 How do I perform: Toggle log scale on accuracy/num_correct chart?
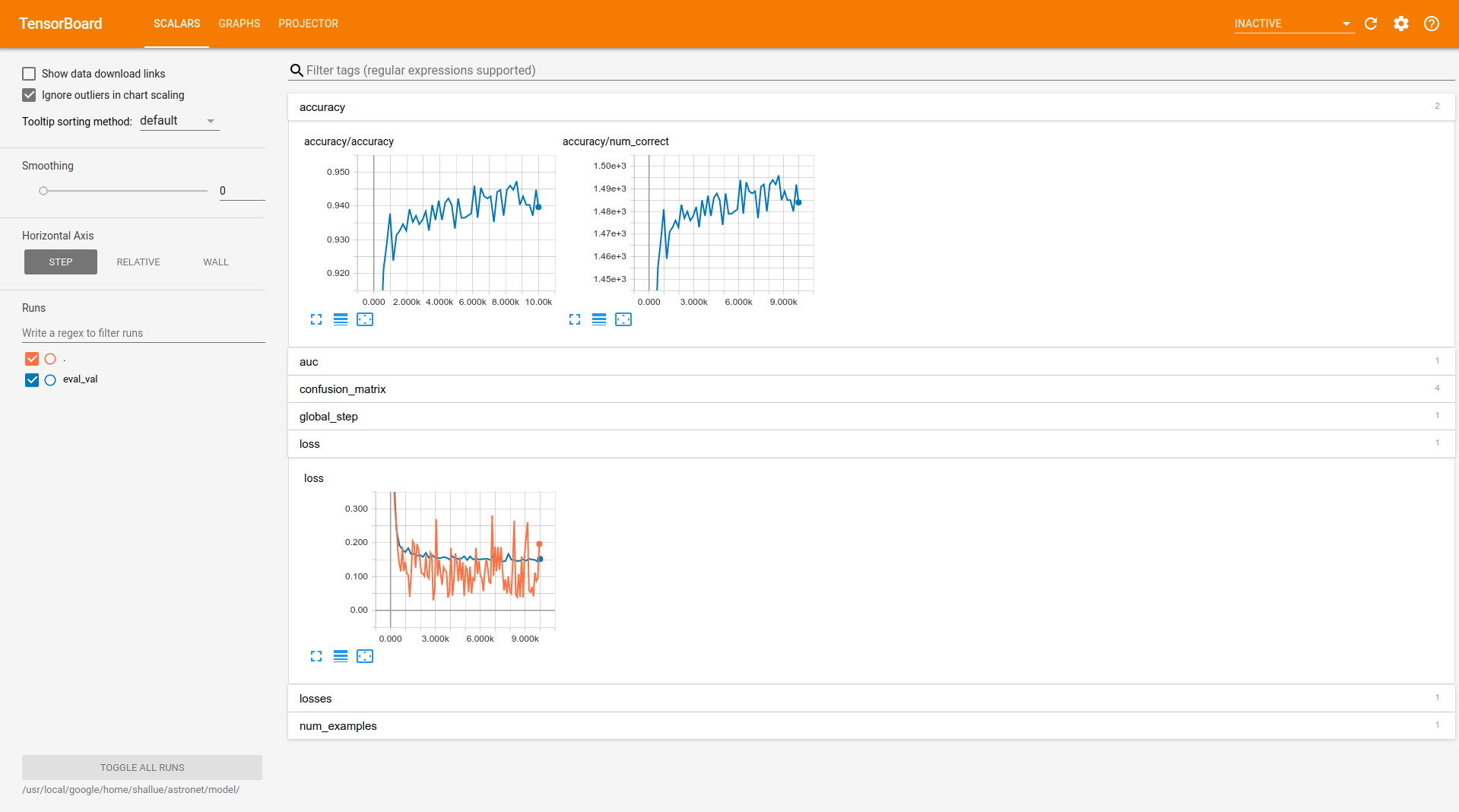pos(599,319)
